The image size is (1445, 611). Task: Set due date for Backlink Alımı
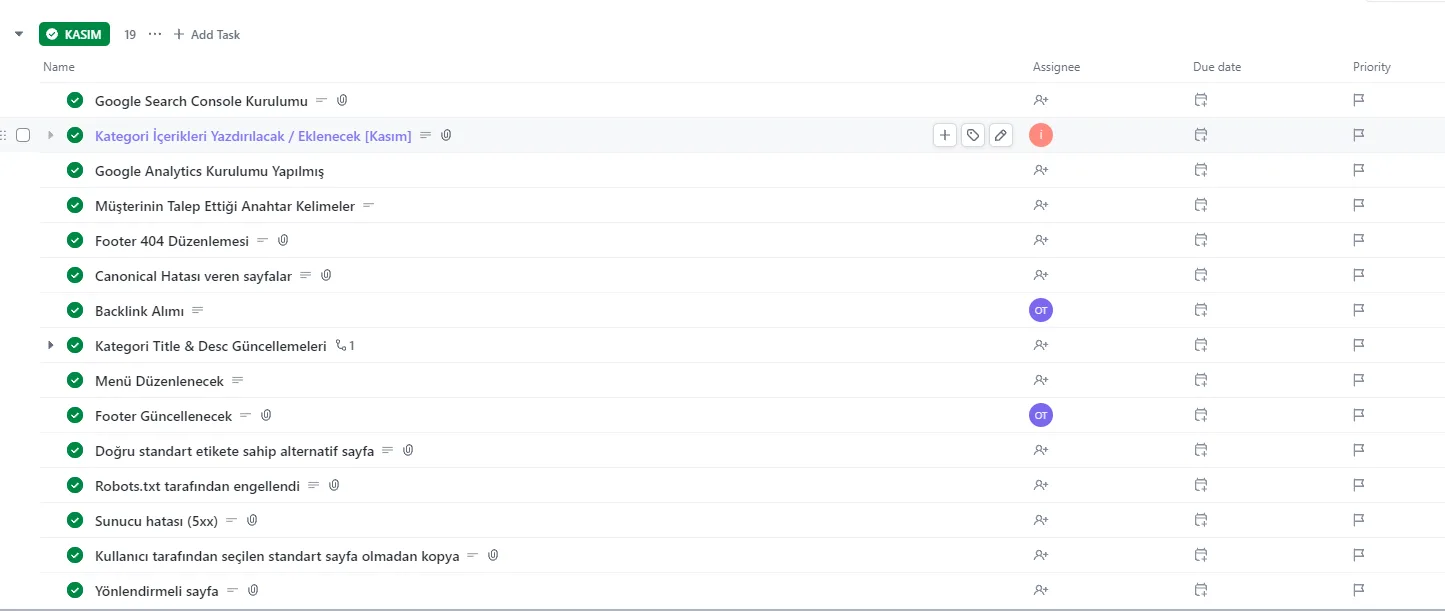1201,310
